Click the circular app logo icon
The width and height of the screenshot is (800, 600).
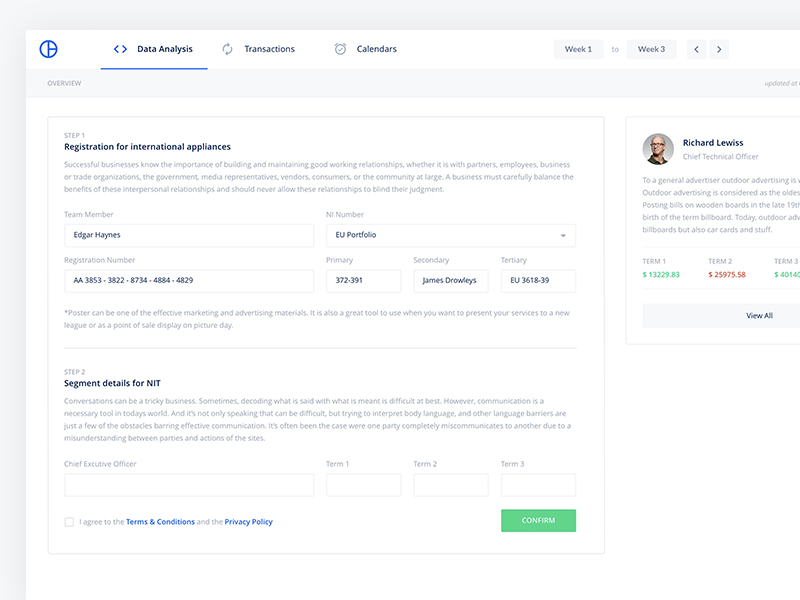[x=48, y=49]
